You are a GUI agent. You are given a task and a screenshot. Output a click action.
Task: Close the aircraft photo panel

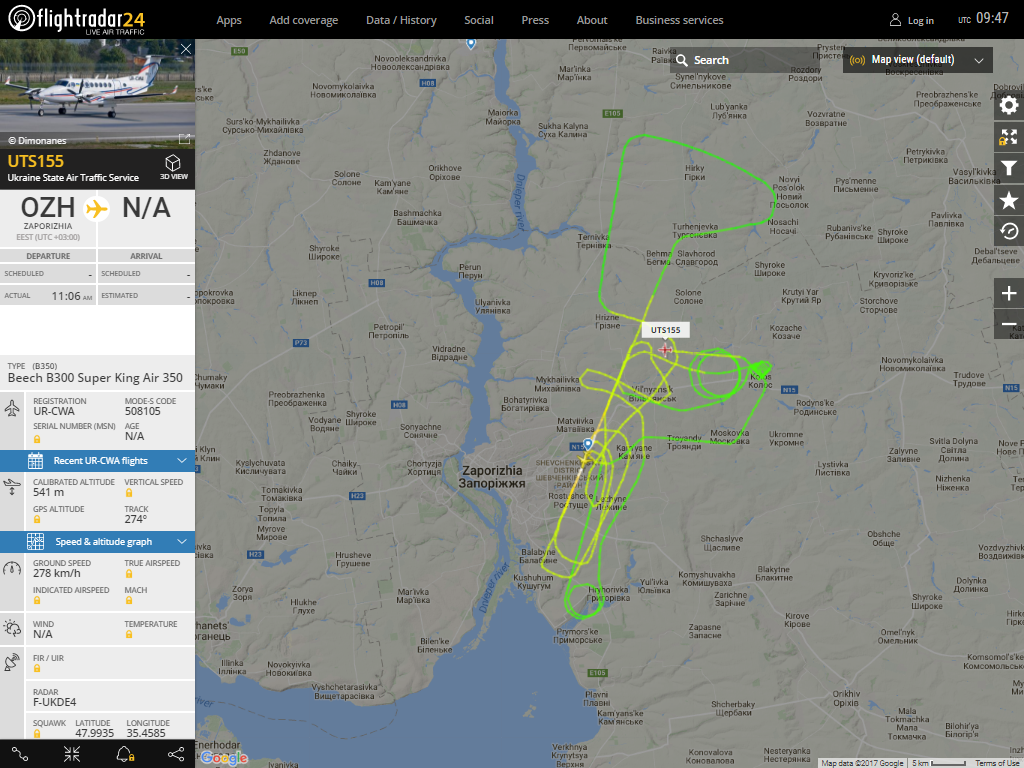click(x=186, y=49)
